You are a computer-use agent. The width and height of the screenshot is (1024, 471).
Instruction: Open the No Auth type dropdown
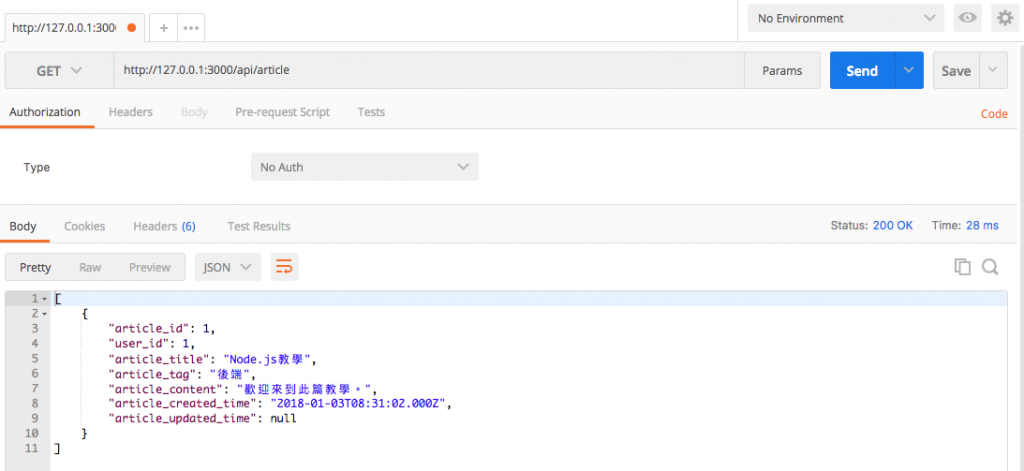(x=364, y=167)
